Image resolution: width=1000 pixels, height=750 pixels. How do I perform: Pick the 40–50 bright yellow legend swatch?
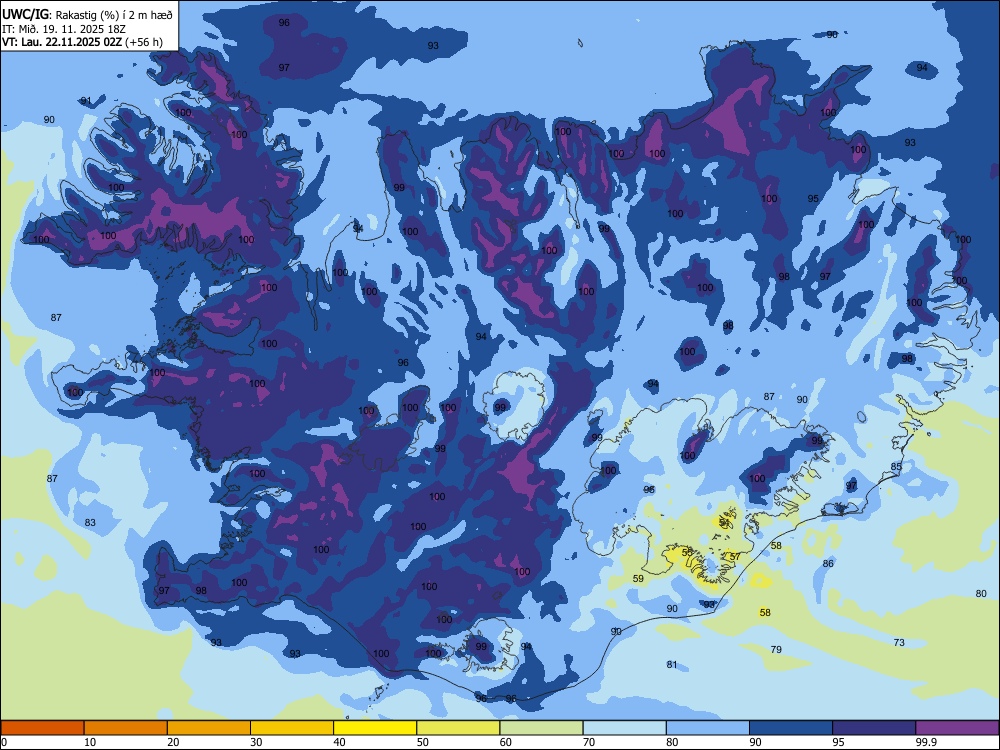tap(375, 728)
